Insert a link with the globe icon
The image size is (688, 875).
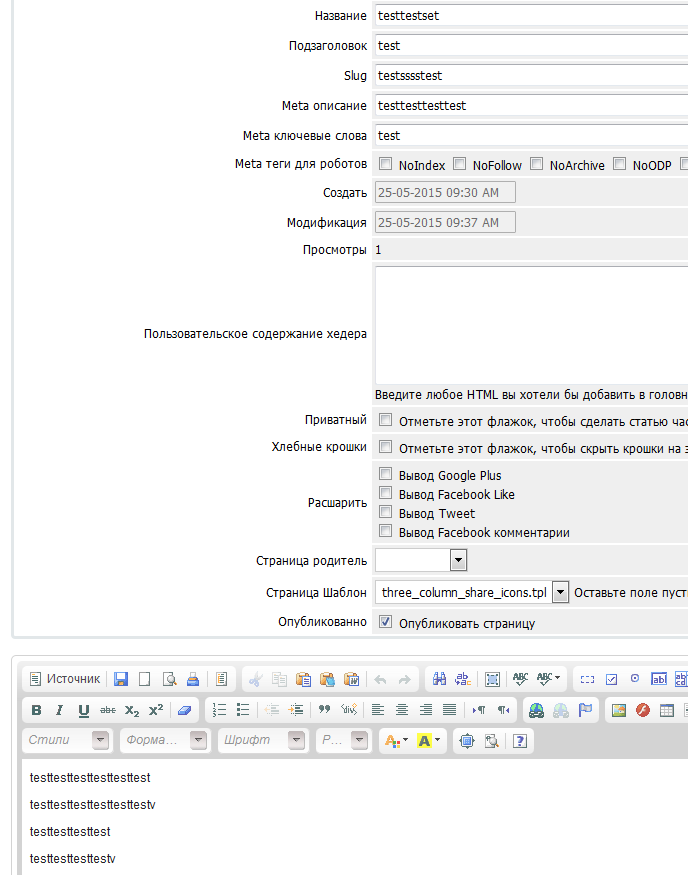pyautogui.click(x=537, y=710)
